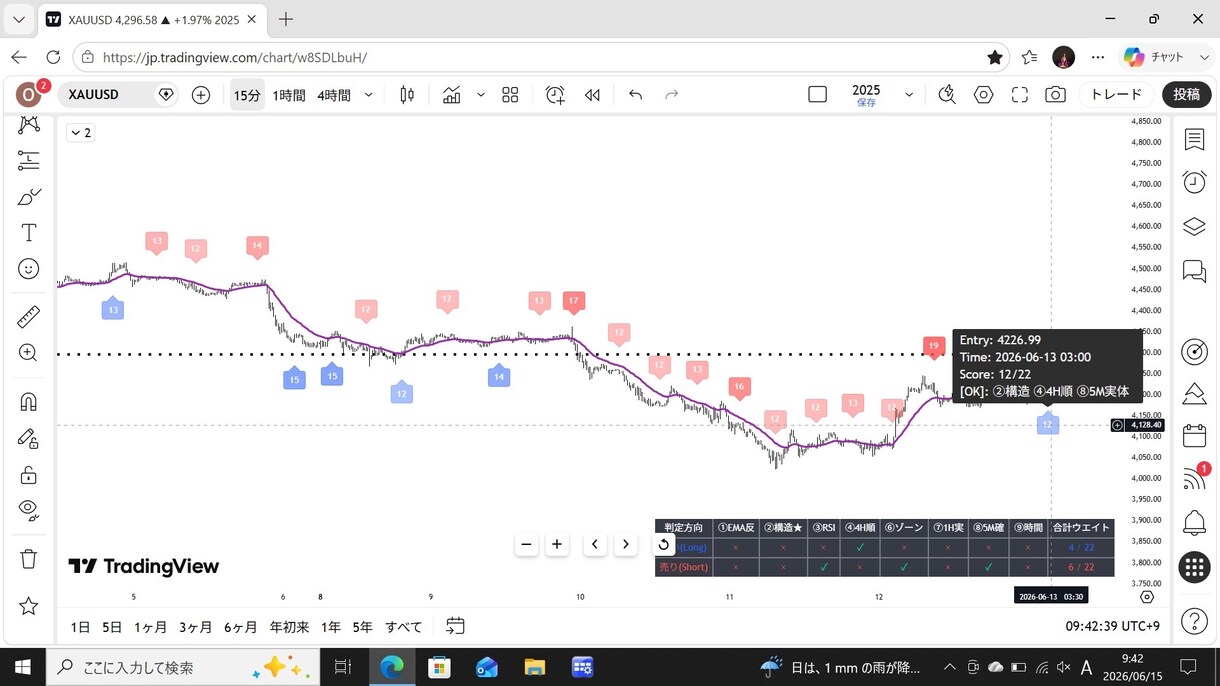The width and height of the screenshot is (1220, 686).
Task: Select the すべて date range
Action: (x=404, y=627)
